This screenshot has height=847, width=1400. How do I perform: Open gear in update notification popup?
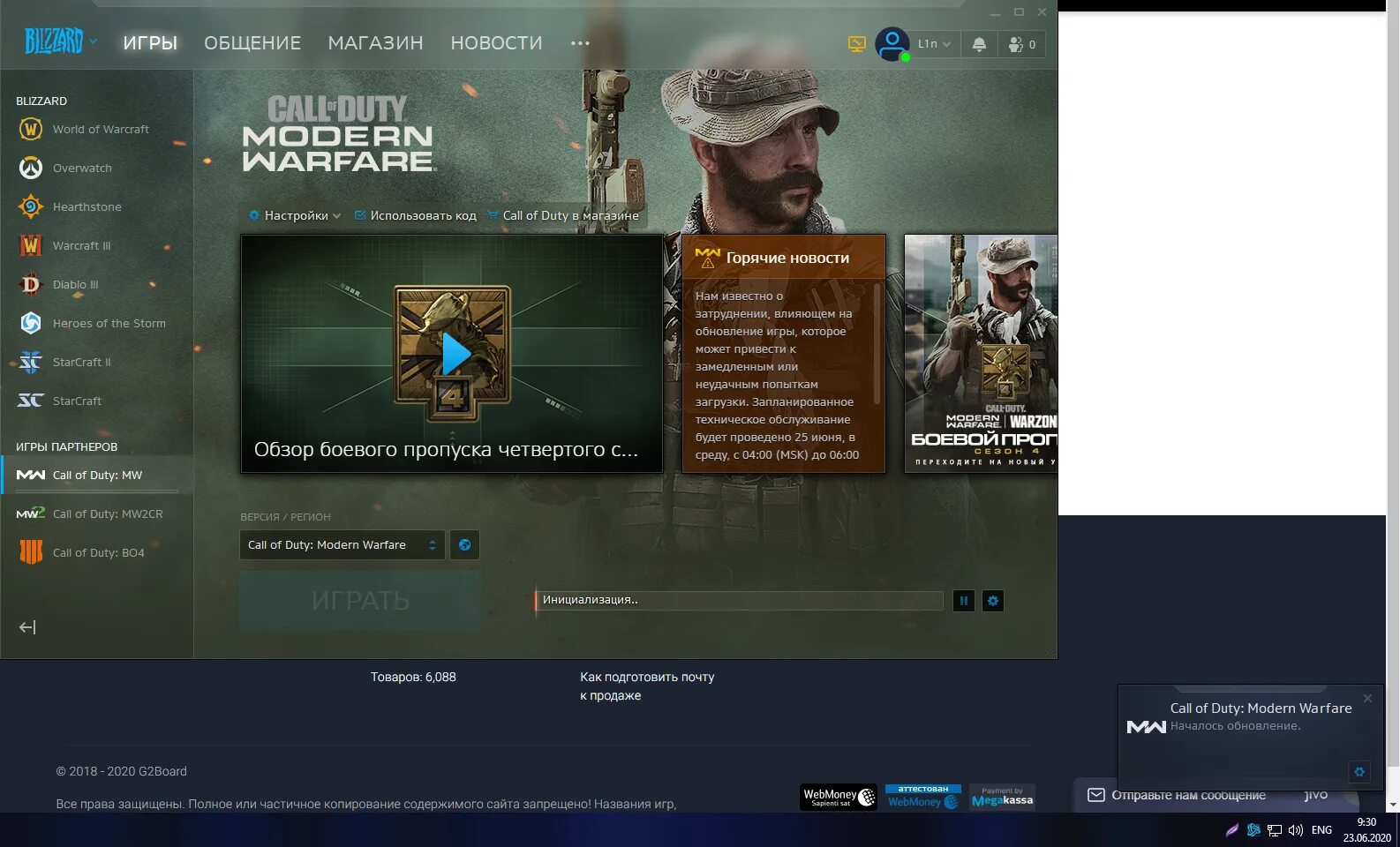coord(1359,771)
